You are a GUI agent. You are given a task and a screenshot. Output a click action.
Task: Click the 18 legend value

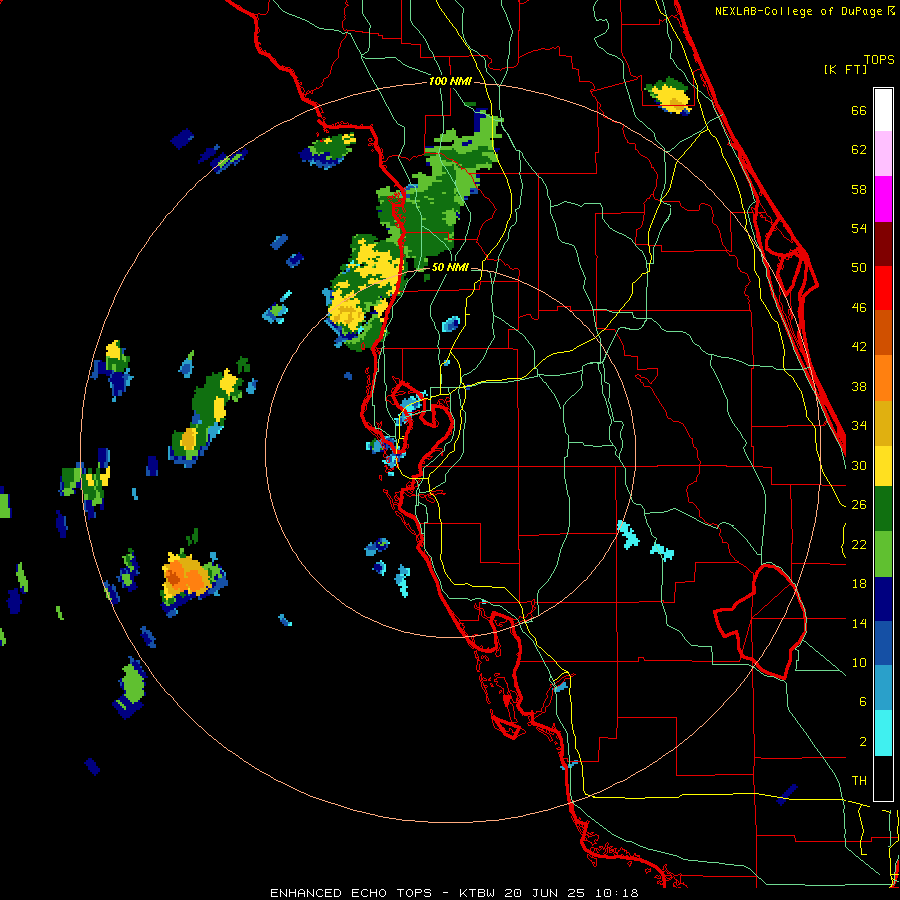pos(859,584)
